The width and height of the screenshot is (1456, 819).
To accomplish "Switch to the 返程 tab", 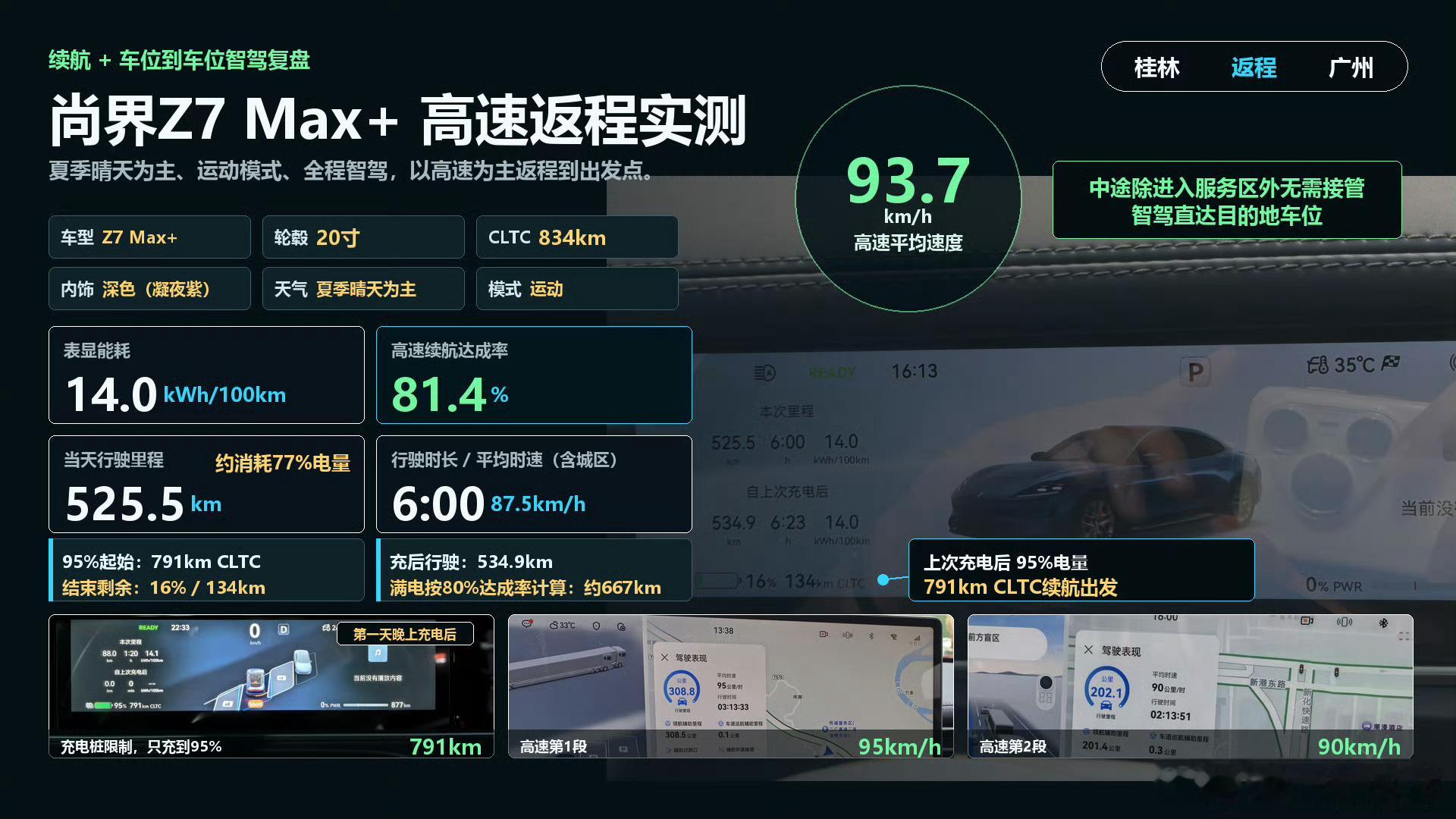I will (1254, 67).
